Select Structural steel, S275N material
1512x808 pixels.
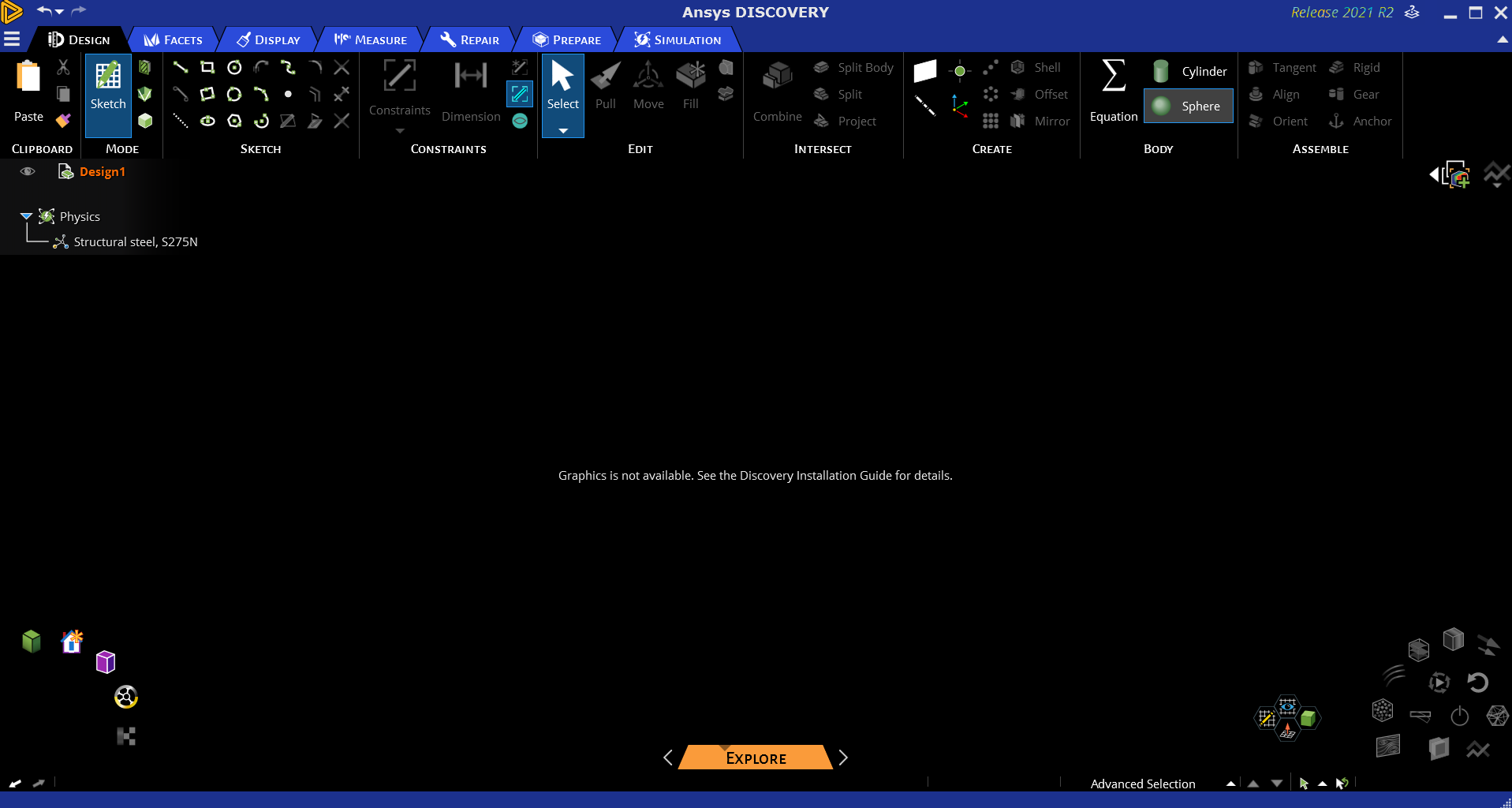coord(136,242)
